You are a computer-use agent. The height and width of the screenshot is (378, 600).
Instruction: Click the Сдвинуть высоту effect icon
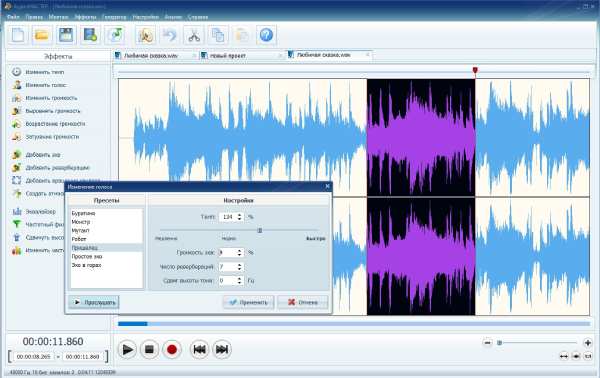point(16,237)
